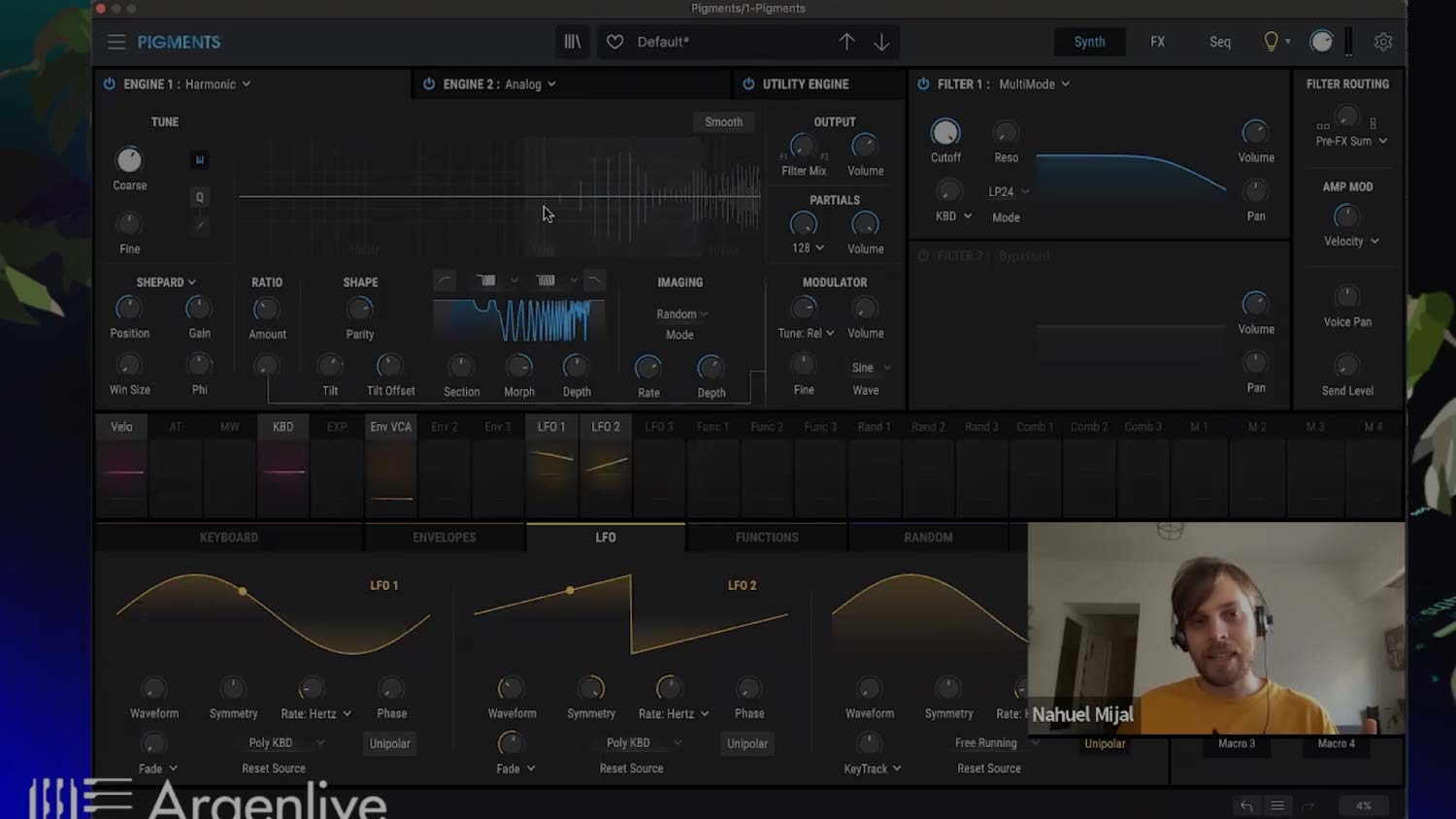Click the Morph knob
This screenshot has height=819, width=1456.
(x=519, y=367)
